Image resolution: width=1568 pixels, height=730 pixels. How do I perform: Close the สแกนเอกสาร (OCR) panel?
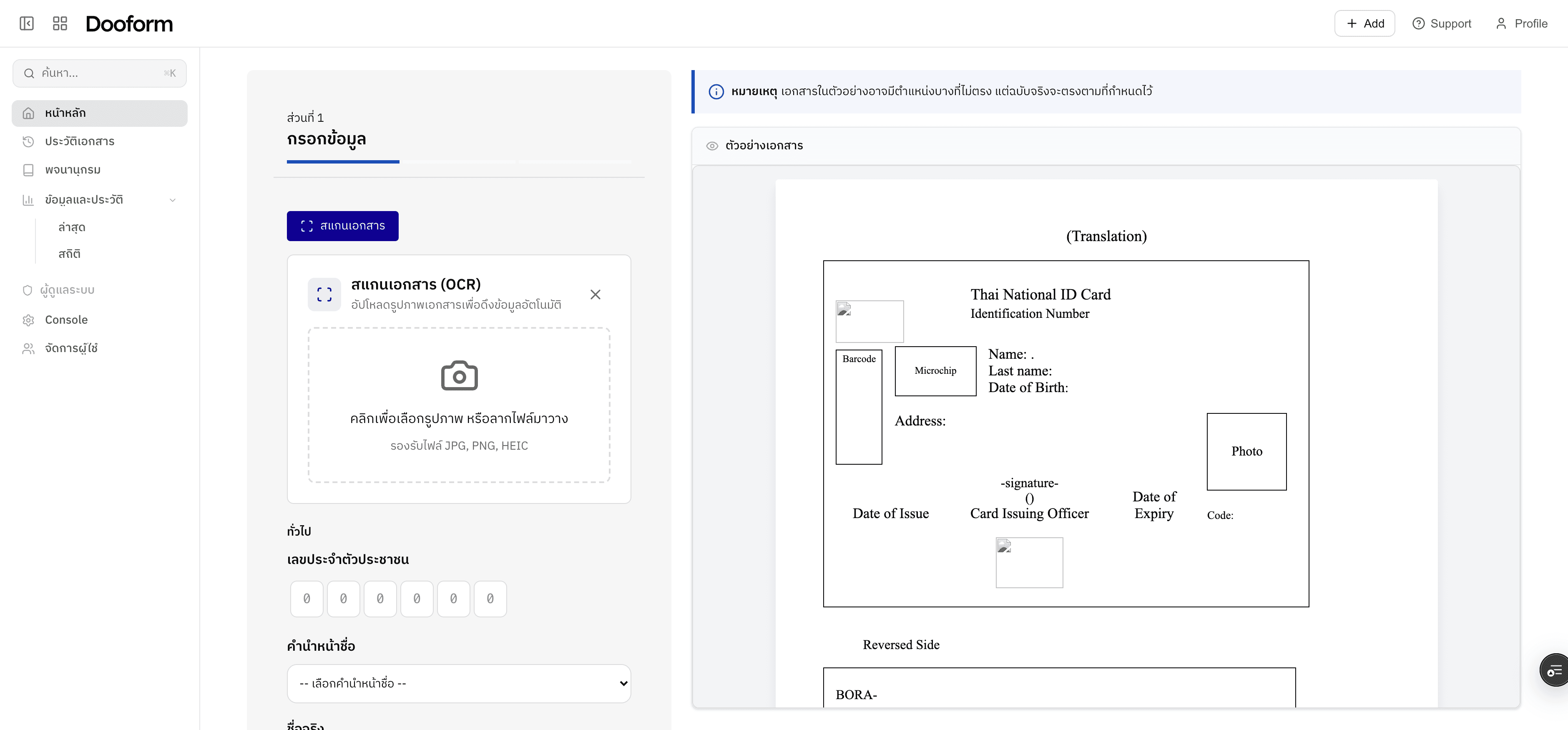596,294
